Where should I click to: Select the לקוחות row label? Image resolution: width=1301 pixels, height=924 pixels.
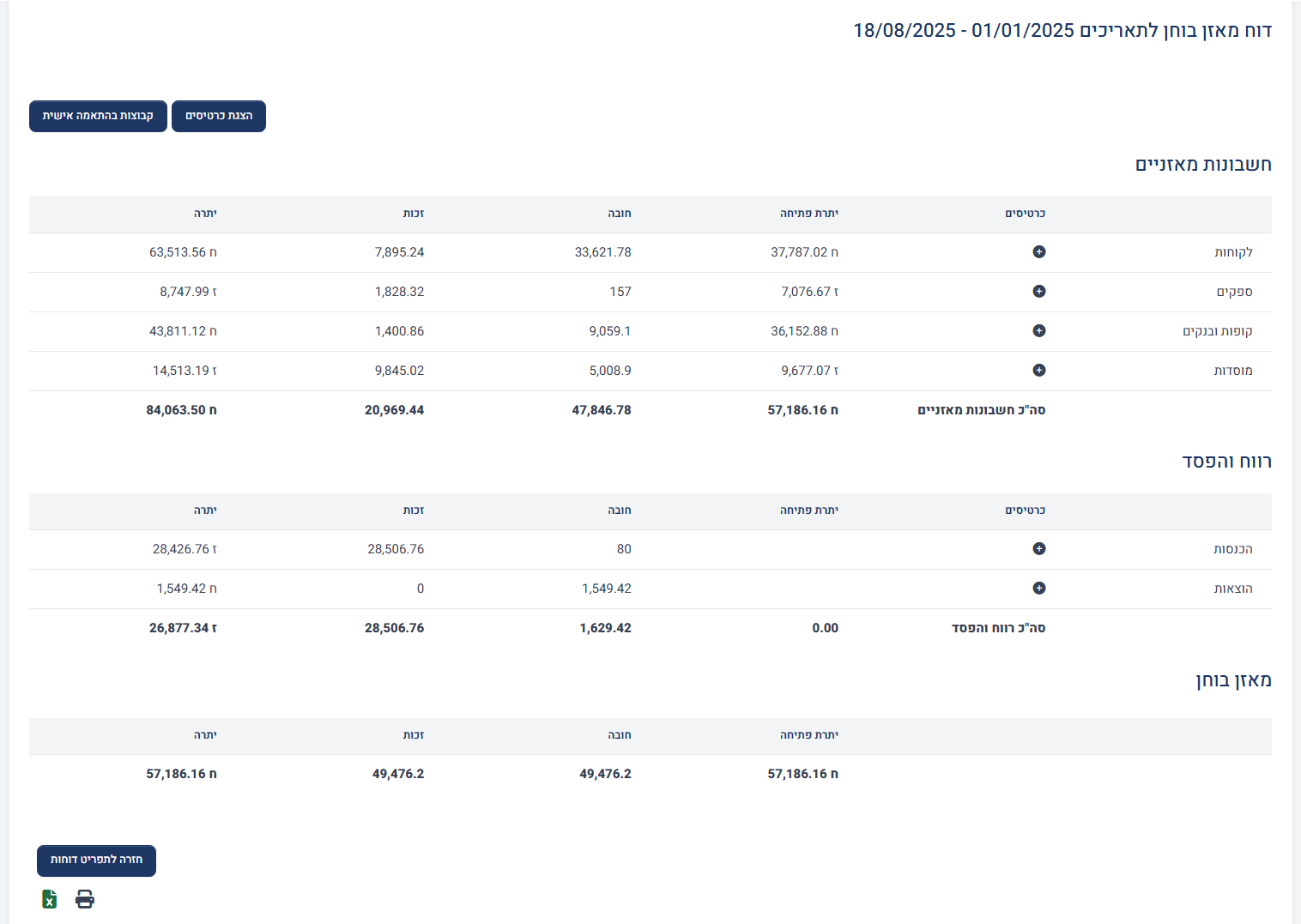coord(1233,252)
